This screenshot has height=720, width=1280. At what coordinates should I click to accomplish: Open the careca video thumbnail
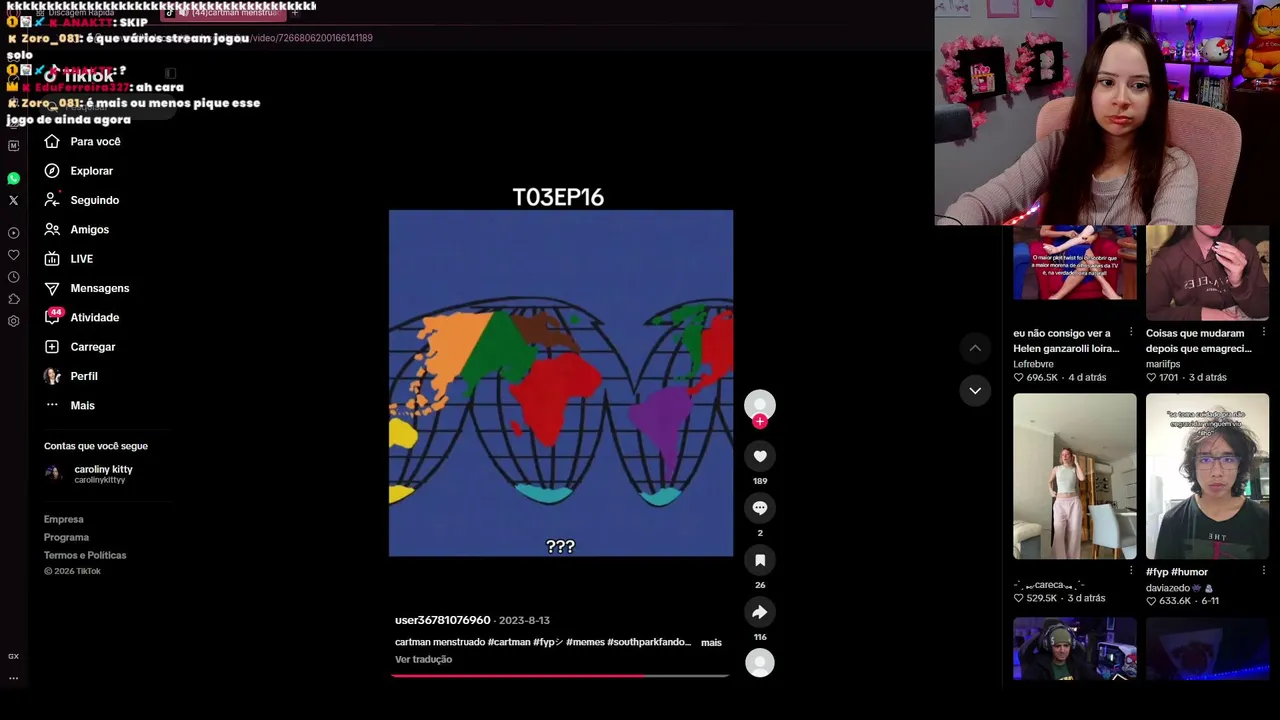click(1075, 476)
